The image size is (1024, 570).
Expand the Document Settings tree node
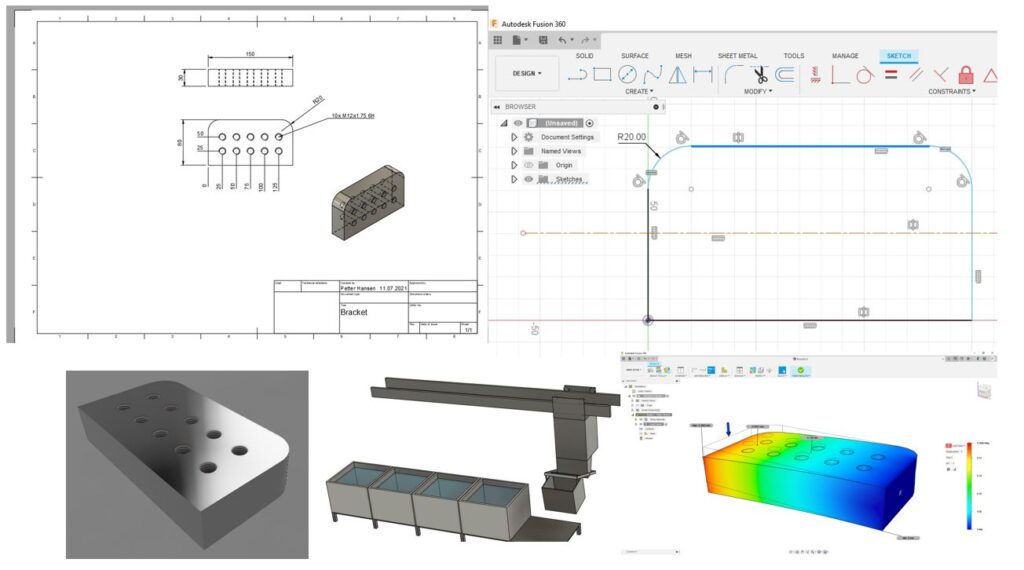tap(514, 137)
